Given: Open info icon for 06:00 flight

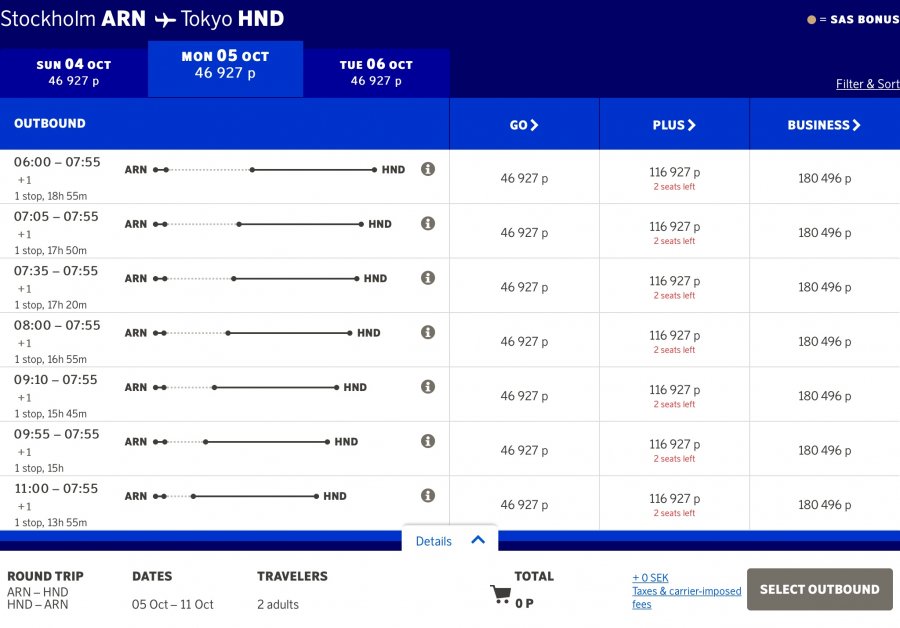Looking at the screenshot, I should 428,169.
